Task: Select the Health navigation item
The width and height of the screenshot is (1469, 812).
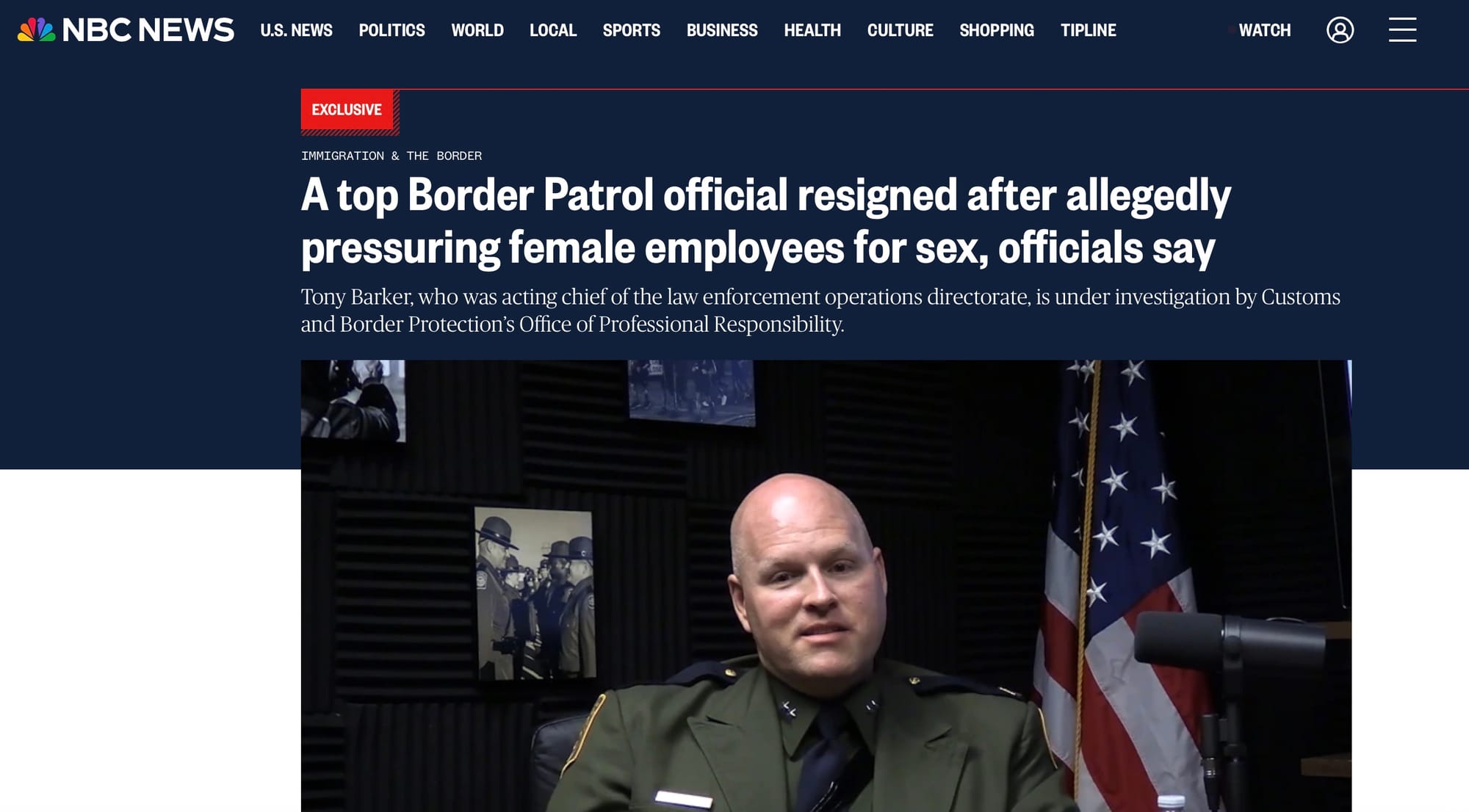Action: 812,30
